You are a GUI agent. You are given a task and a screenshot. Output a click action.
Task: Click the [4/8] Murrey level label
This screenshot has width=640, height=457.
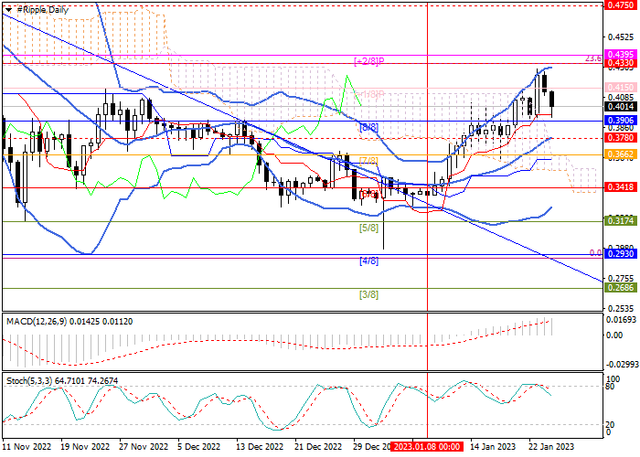[x=368, y=262]
